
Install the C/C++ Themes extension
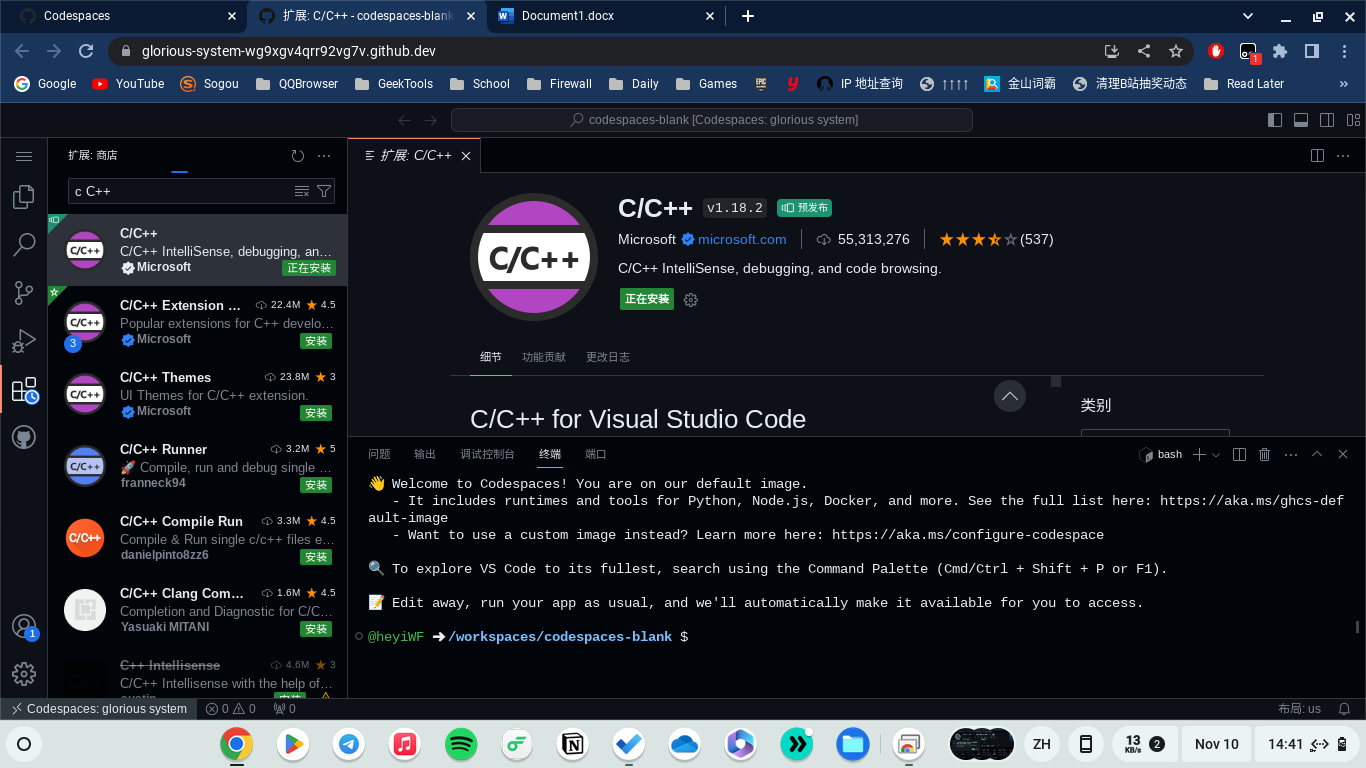pyautogui.click(x=316, y=413)
